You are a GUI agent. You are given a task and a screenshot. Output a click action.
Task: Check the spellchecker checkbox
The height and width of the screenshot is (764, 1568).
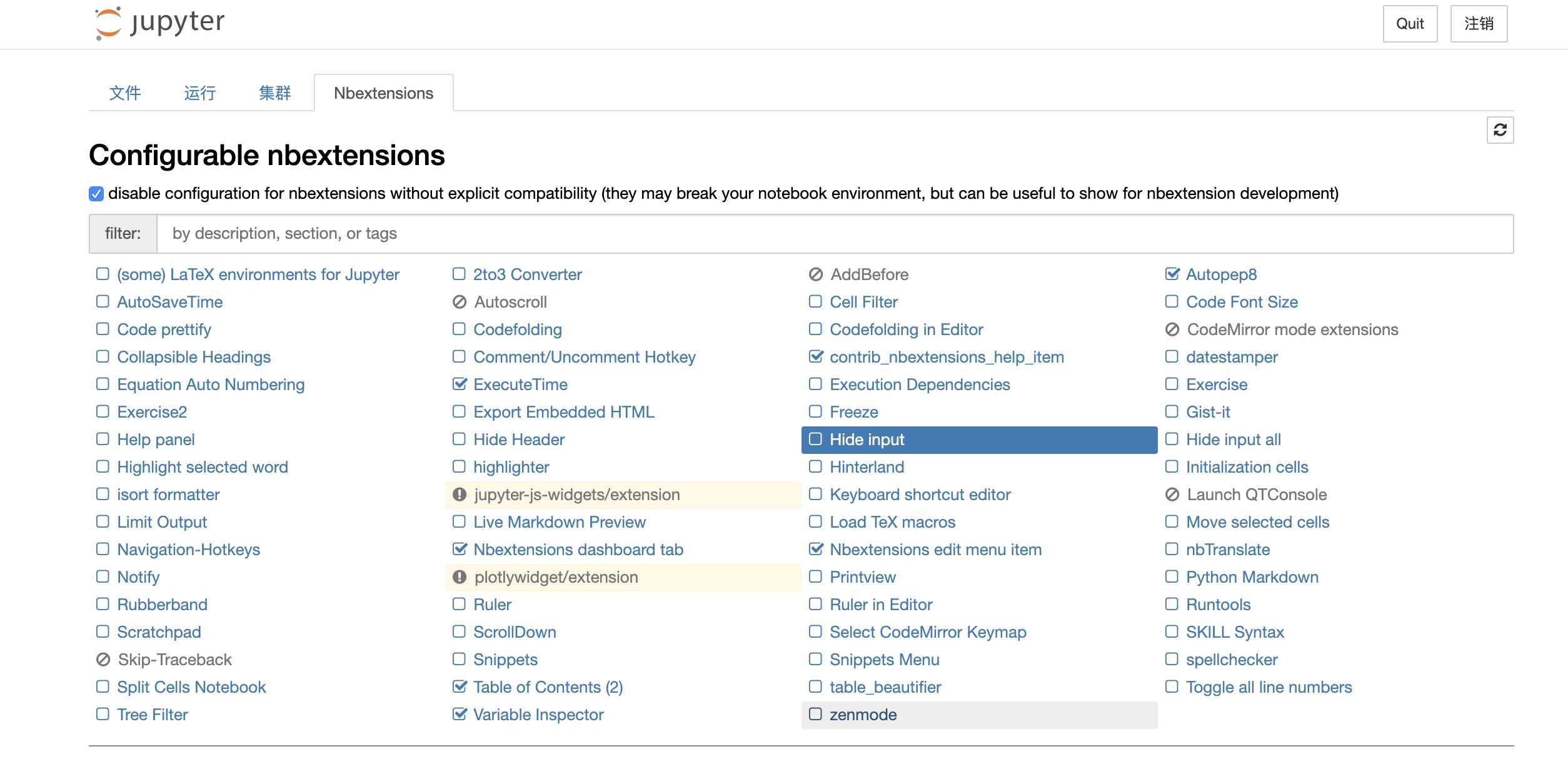(1172, 659)
